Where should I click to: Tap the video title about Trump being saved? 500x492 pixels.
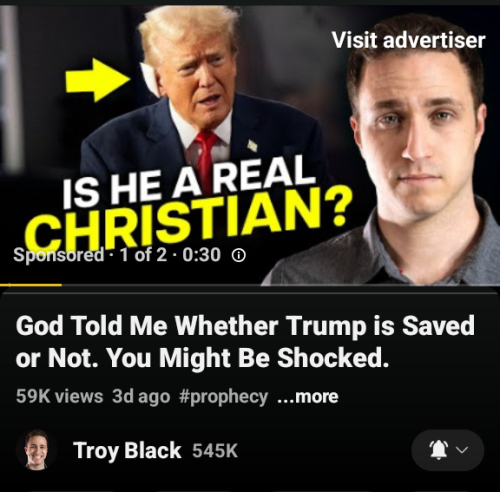click(245, 342)
